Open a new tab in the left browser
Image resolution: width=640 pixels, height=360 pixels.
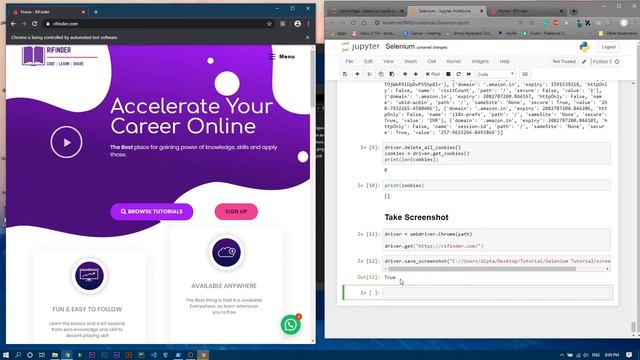(x=96, y=12)
